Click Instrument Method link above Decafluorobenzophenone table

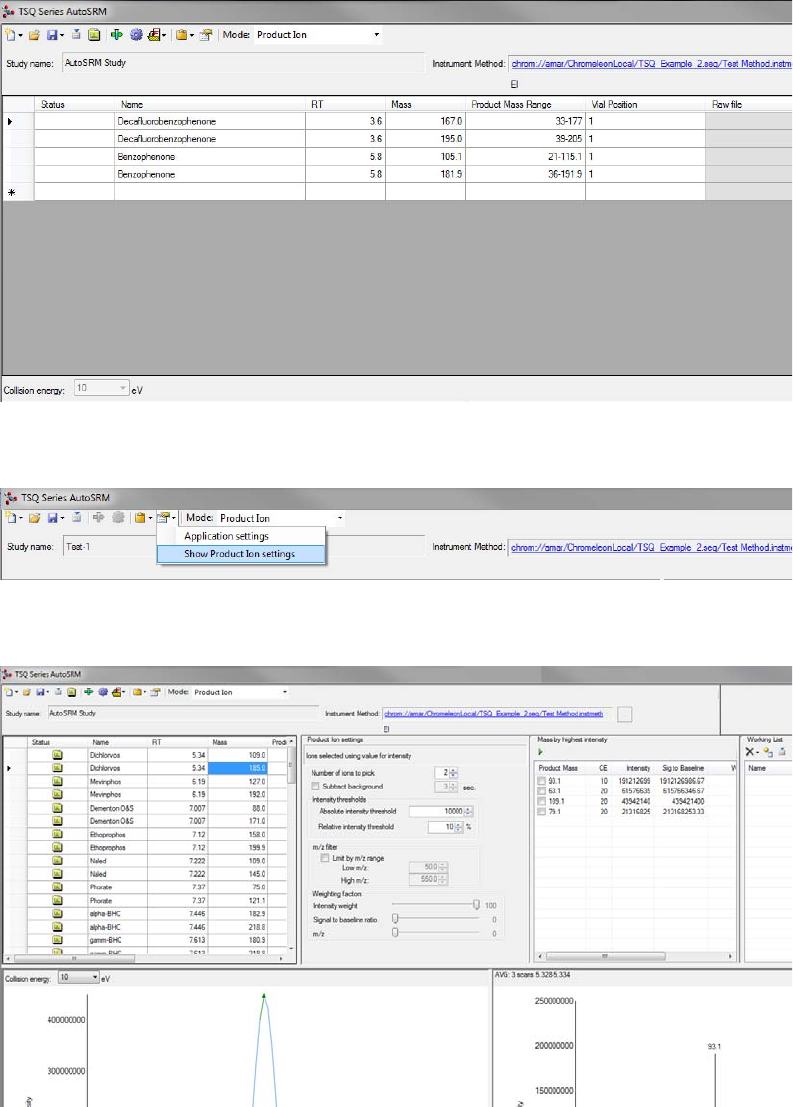point(651,64)
